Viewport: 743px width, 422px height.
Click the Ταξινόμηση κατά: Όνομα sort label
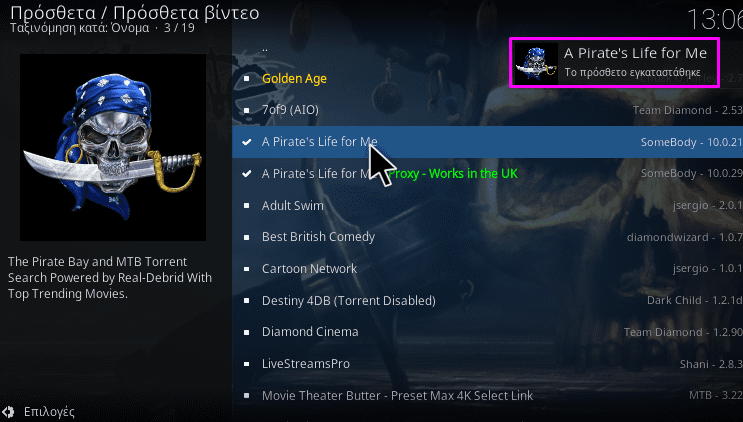[x=80, y=28]
